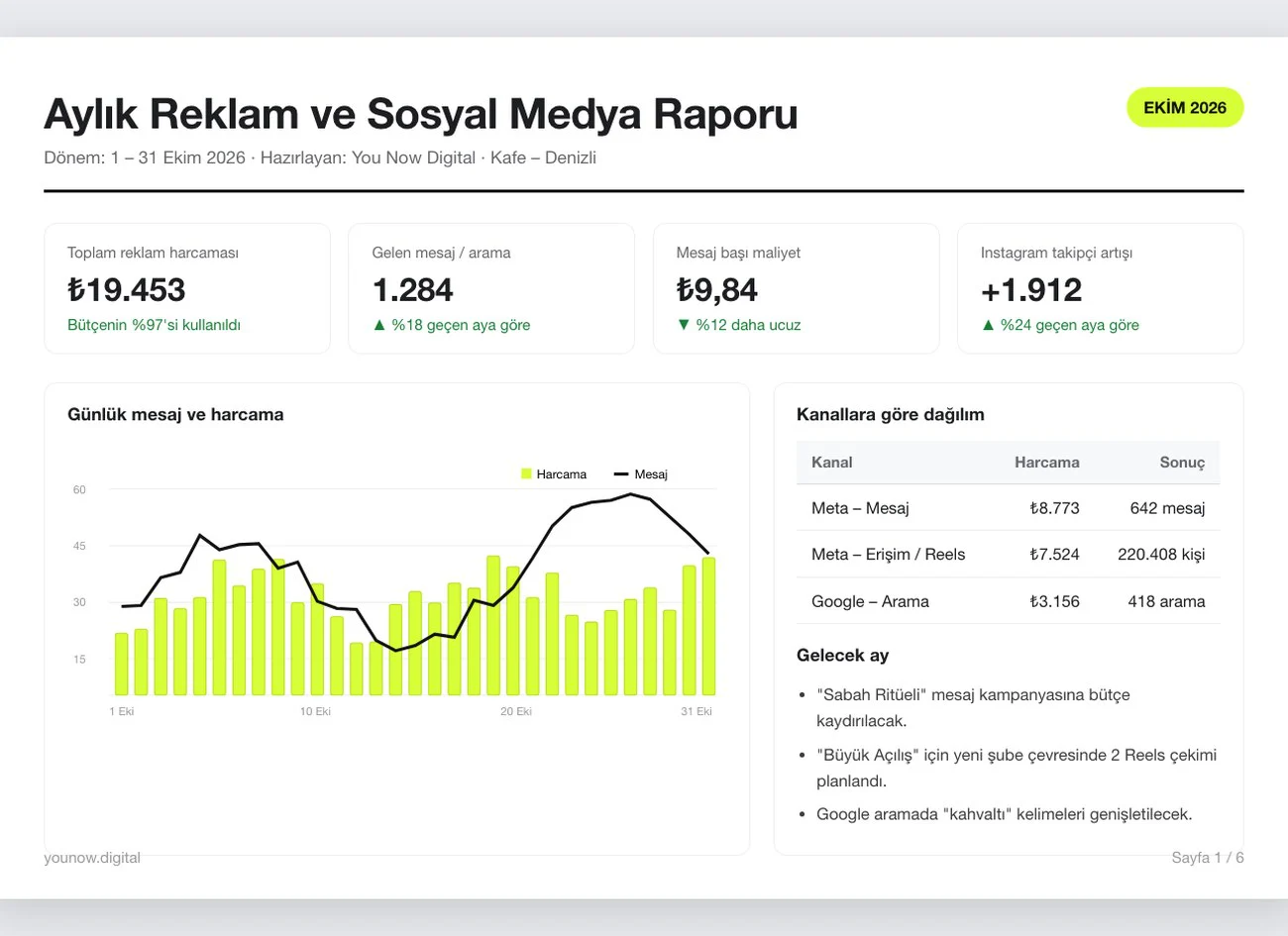This screenshot has height=936, width=1288.
Task: Click the down arrow beside %12 daha ucuz
Action: point(684,325)
